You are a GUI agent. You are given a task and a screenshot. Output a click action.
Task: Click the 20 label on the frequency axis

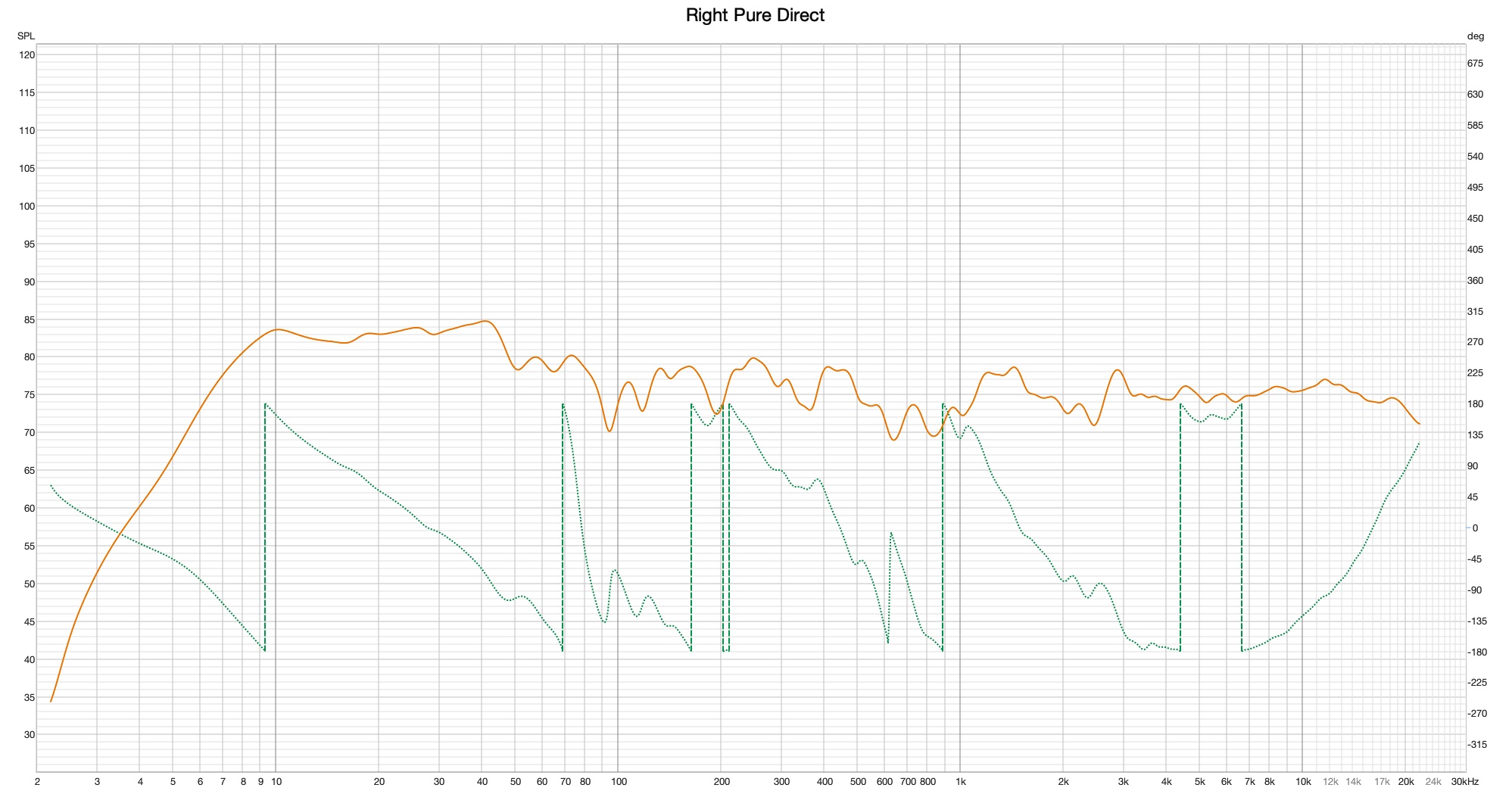pyautogui.click(x=379, y=781)
